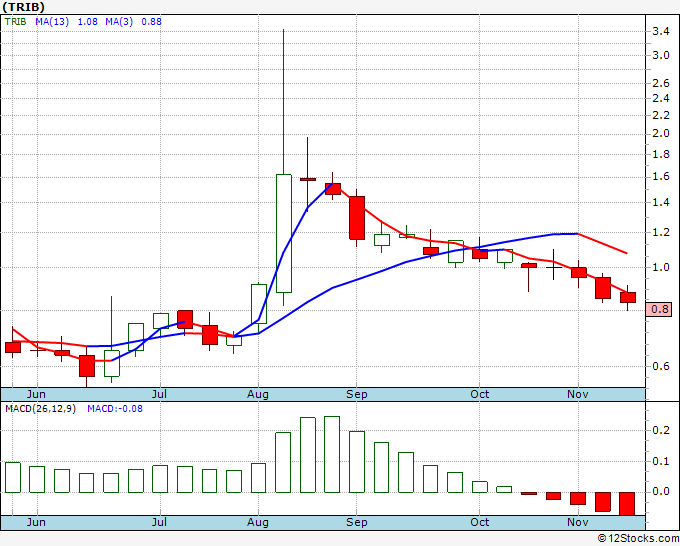
Task: Click the tall white August candlestick body
Action: point(283,233)
